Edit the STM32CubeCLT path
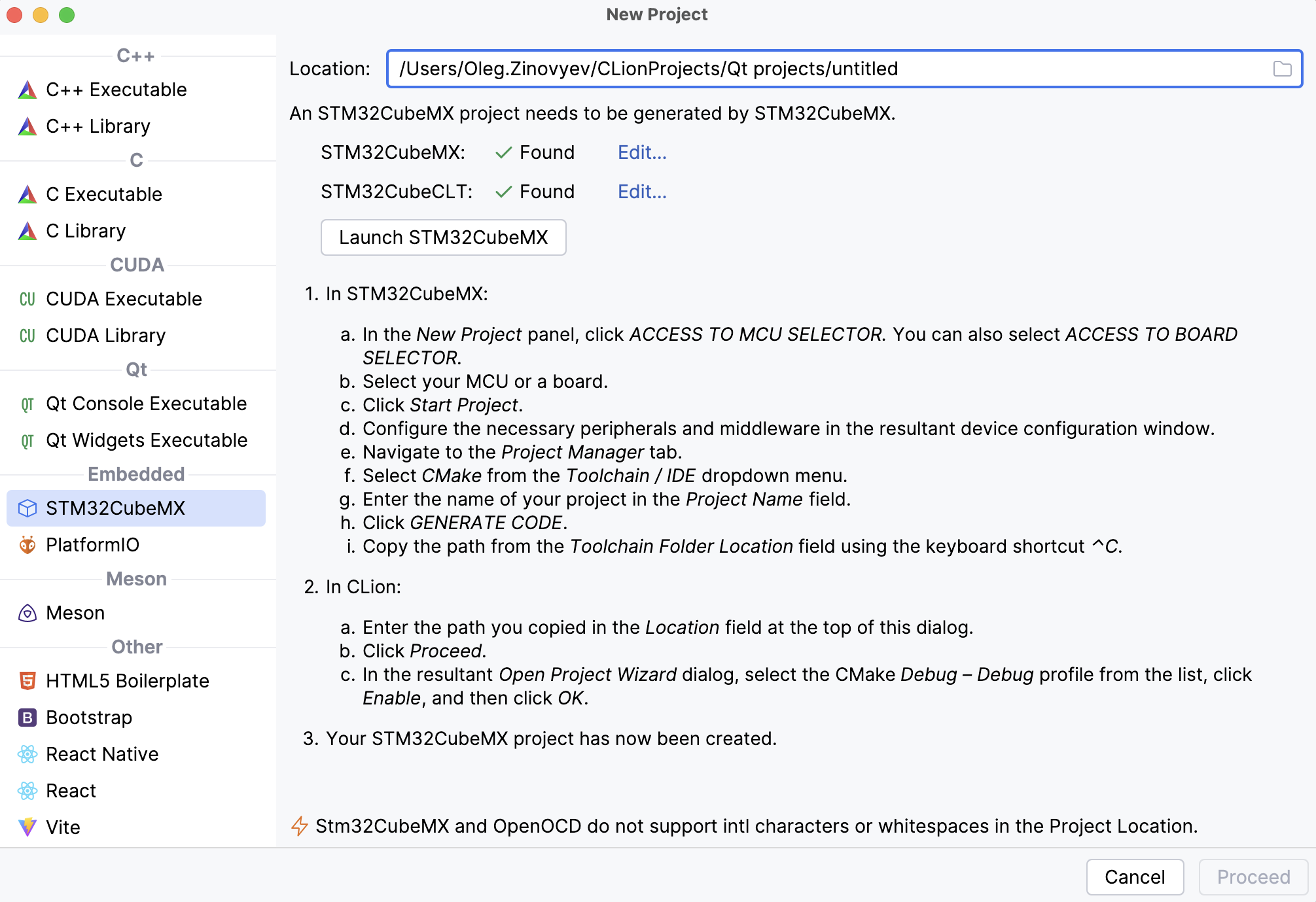The height and width of the screenshot is (902, 1316). (641, 192)
